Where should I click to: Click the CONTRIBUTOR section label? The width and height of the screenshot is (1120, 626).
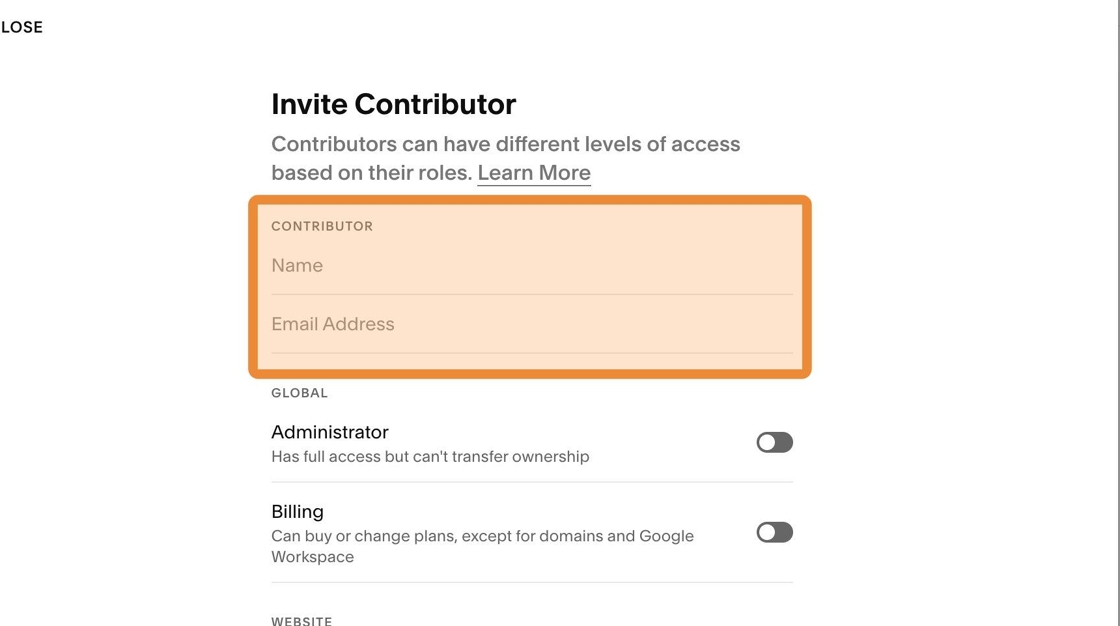(322, 226)
